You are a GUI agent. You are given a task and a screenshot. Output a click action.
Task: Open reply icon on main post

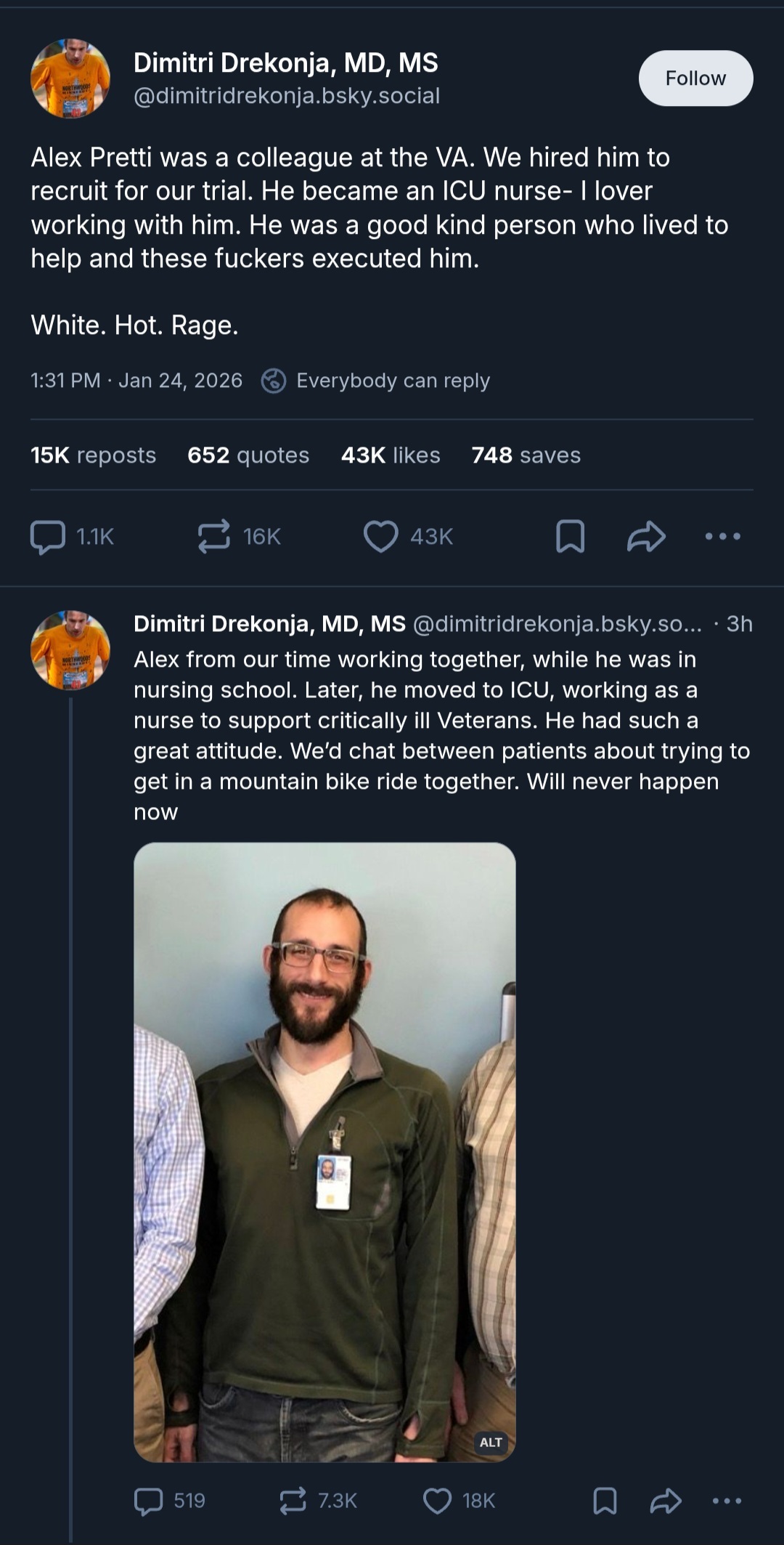point(48,537)
